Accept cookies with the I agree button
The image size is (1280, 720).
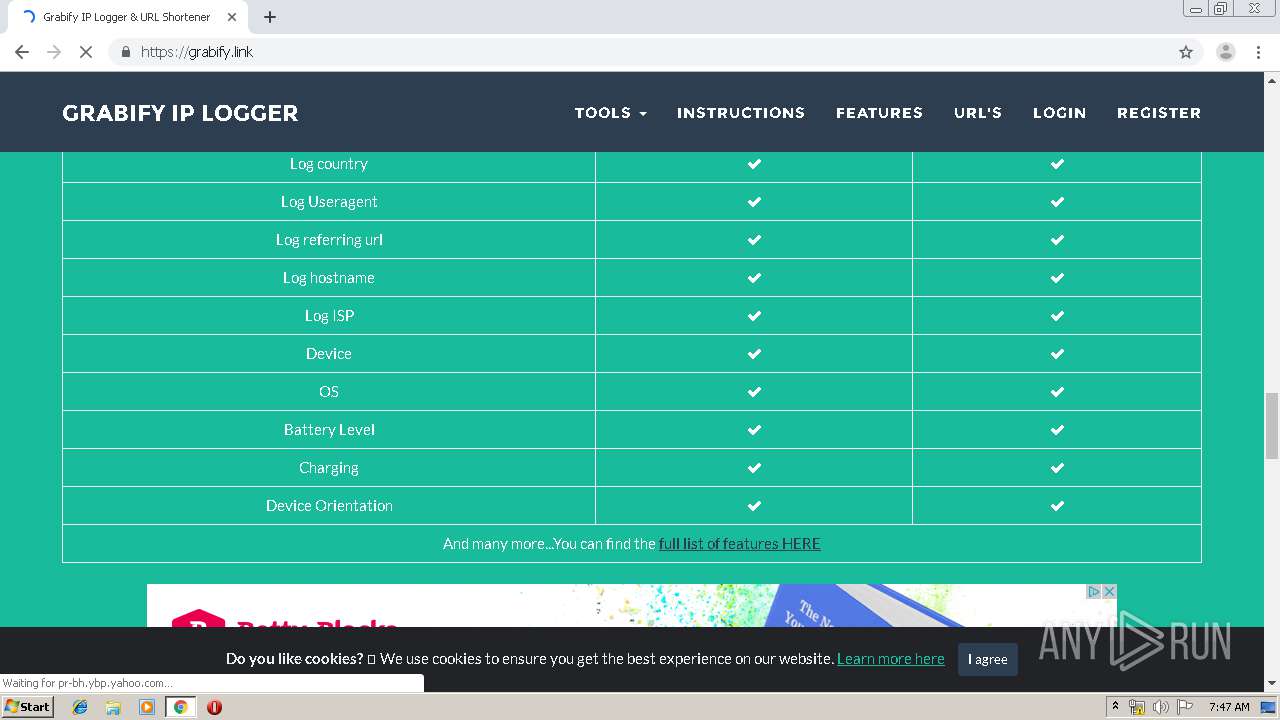click(987, 659)
